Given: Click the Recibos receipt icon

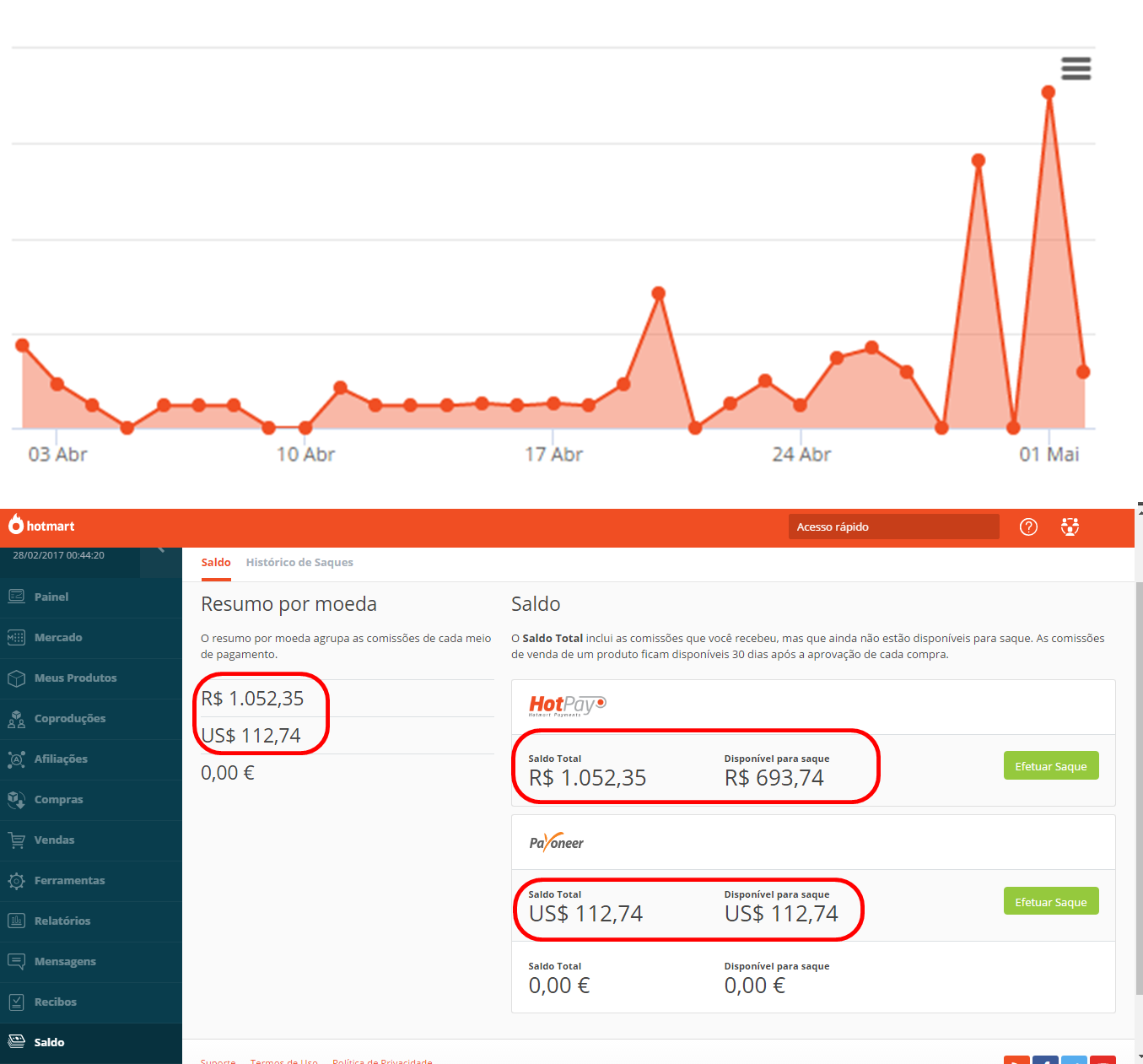Looking at the screenshot, I should (16, 1002).
